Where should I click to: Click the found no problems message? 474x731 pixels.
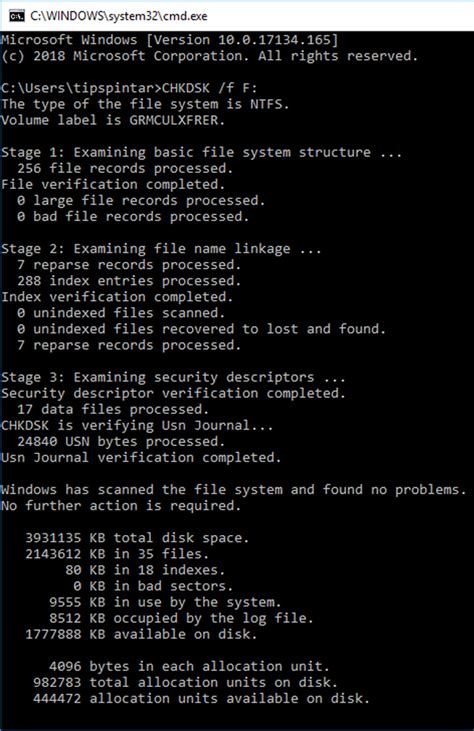tap(234, 490)
